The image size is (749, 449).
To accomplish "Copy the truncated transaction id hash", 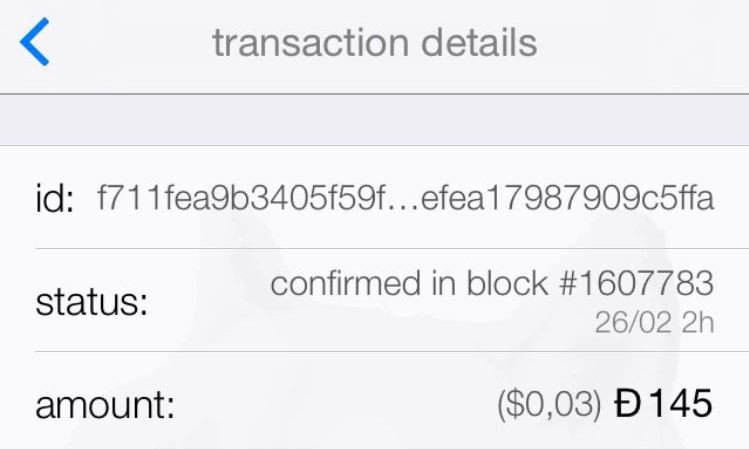I will [405, 198].
